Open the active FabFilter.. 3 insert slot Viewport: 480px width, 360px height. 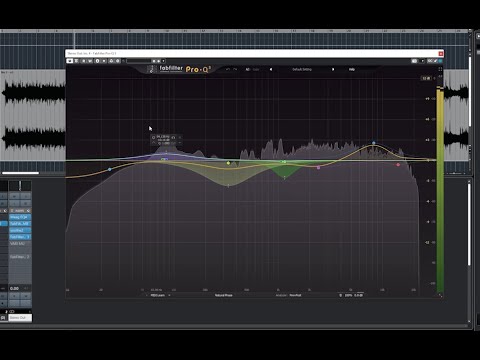tap(20, 237)
